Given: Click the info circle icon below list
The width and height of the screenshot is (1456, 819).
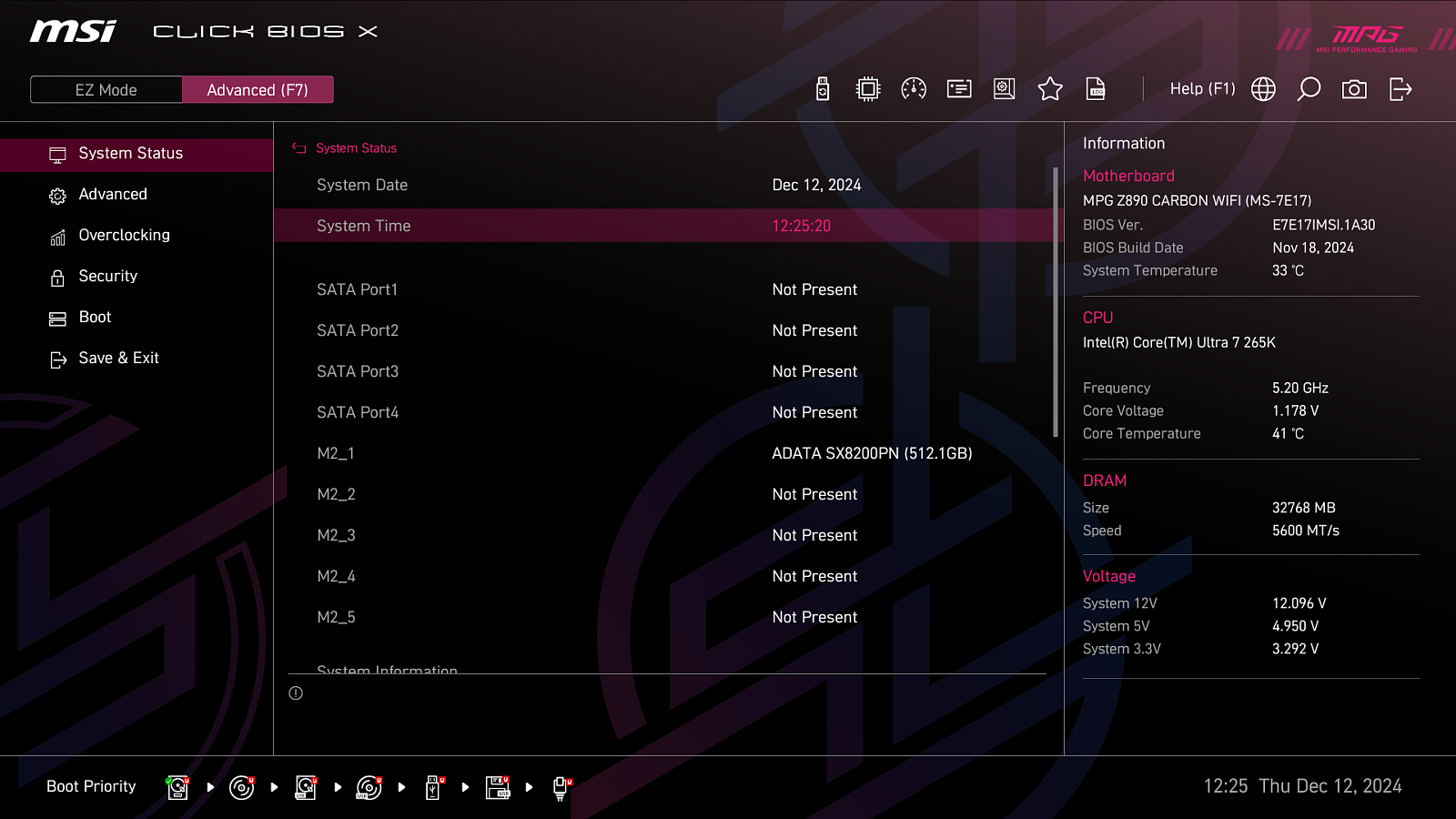Looking at the screenshot, I should pyautogui.click(x=296, y=693).
